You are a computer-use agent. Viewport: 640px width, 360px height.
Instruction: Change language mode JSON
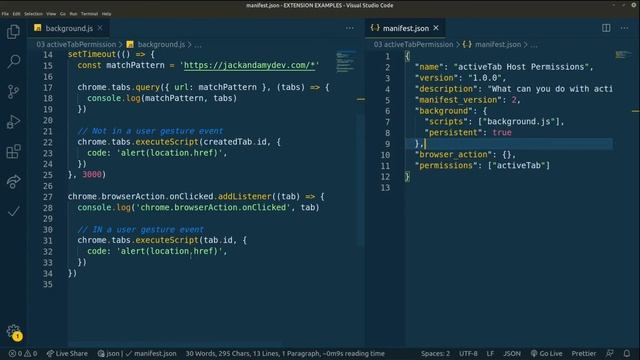point(512,353)
